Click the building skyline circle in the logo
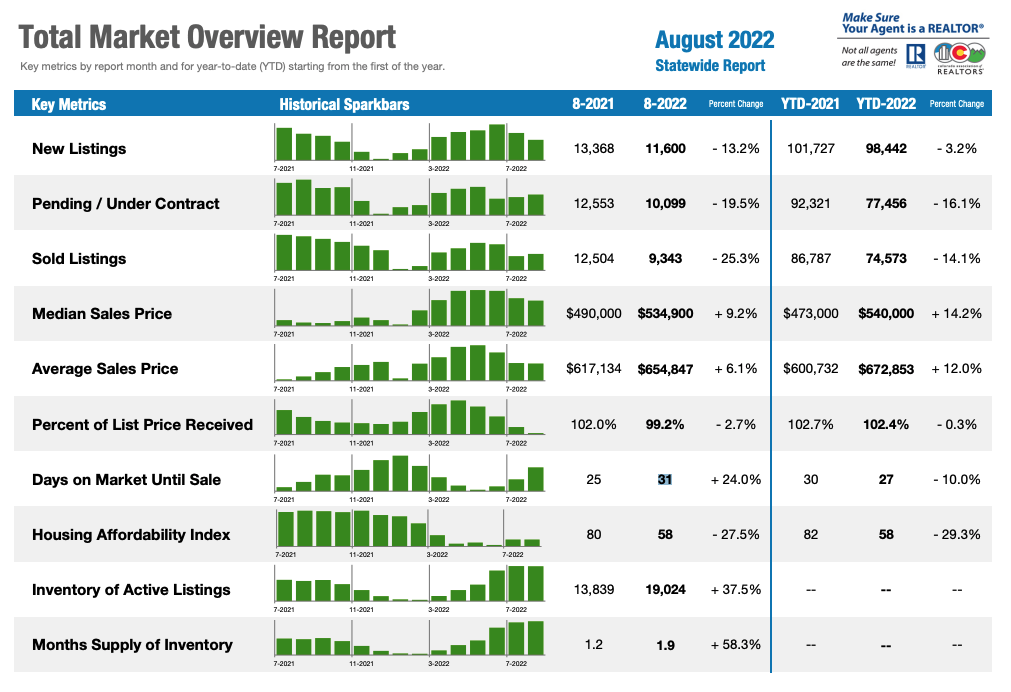This screenshot has height=692, width=1011. coord(942,51)
